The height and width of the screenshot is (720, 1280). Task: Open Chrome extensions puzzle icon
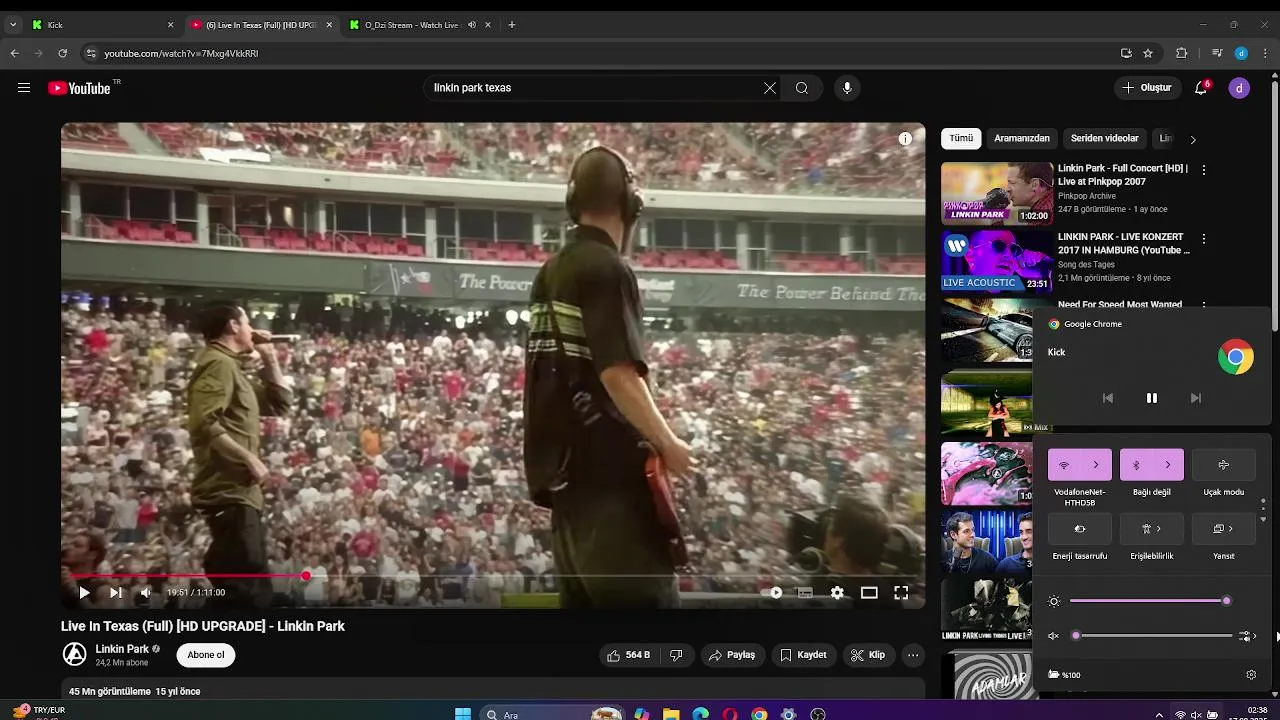tap(1182, 53)
